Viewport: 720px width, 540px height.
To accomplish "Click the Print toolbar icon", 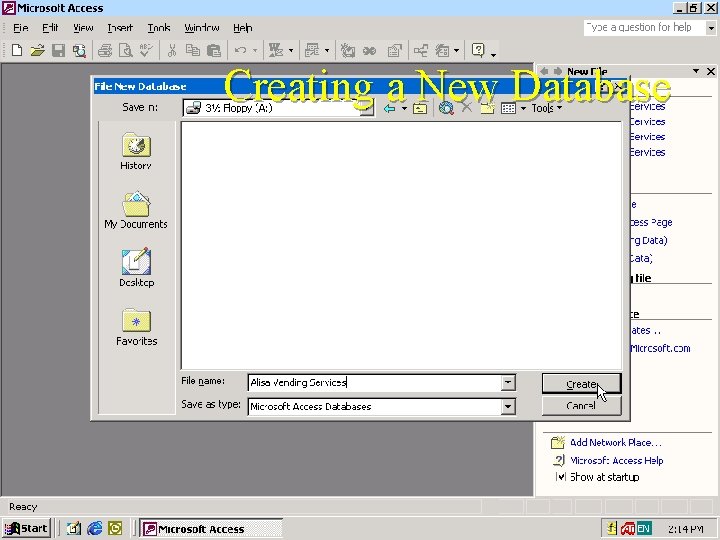I will click(x=105, y=50).
